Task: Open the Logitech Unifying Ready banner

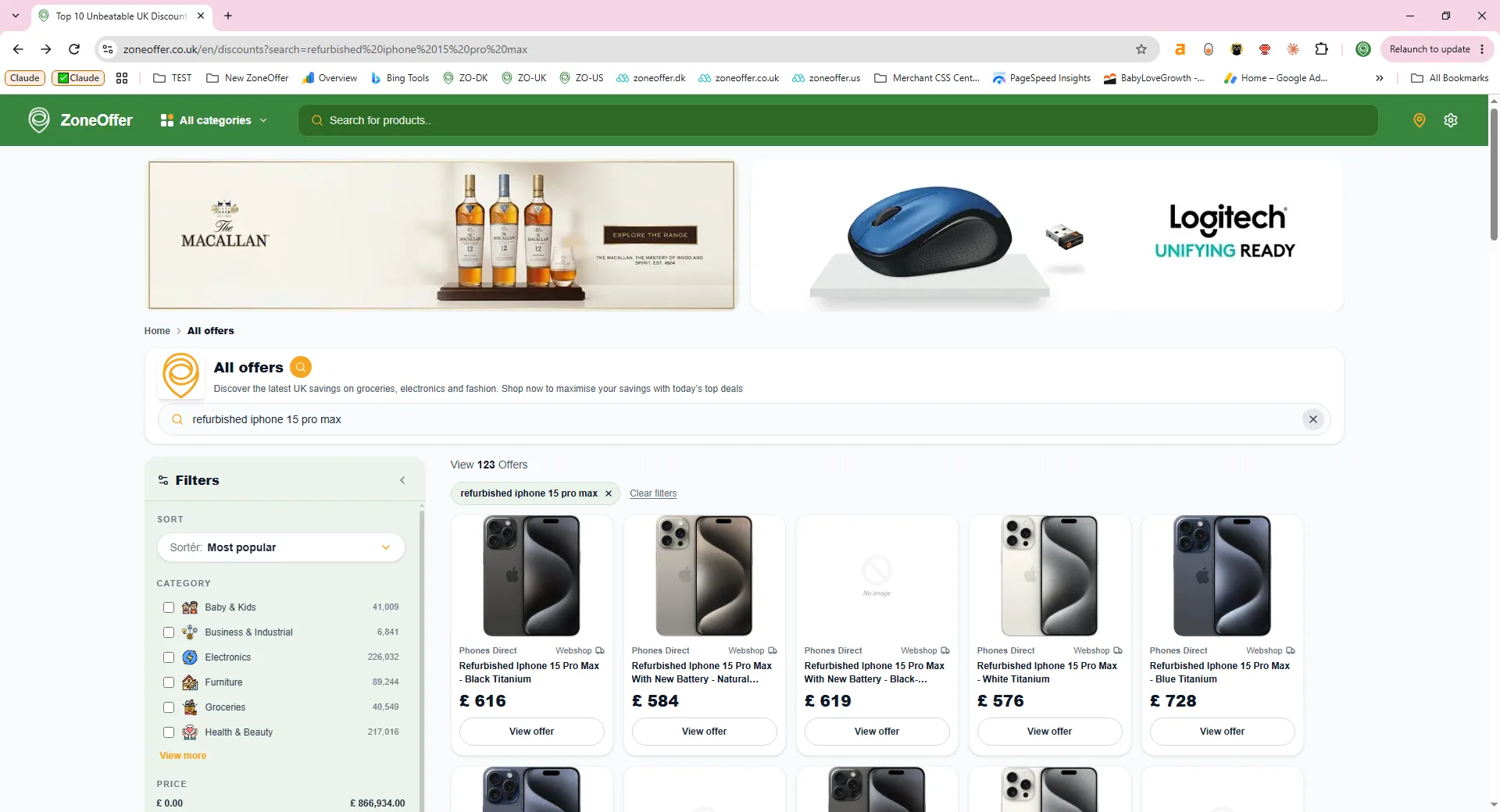Action: 1047,235
